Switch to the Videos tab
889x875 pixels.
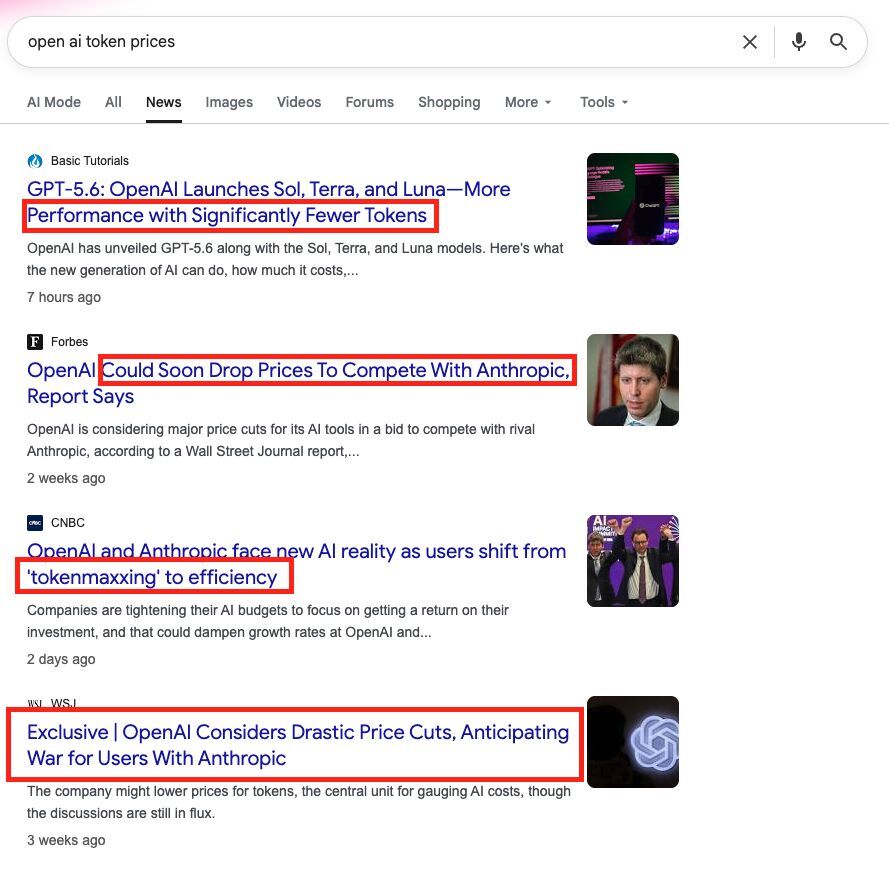(299, 102)
